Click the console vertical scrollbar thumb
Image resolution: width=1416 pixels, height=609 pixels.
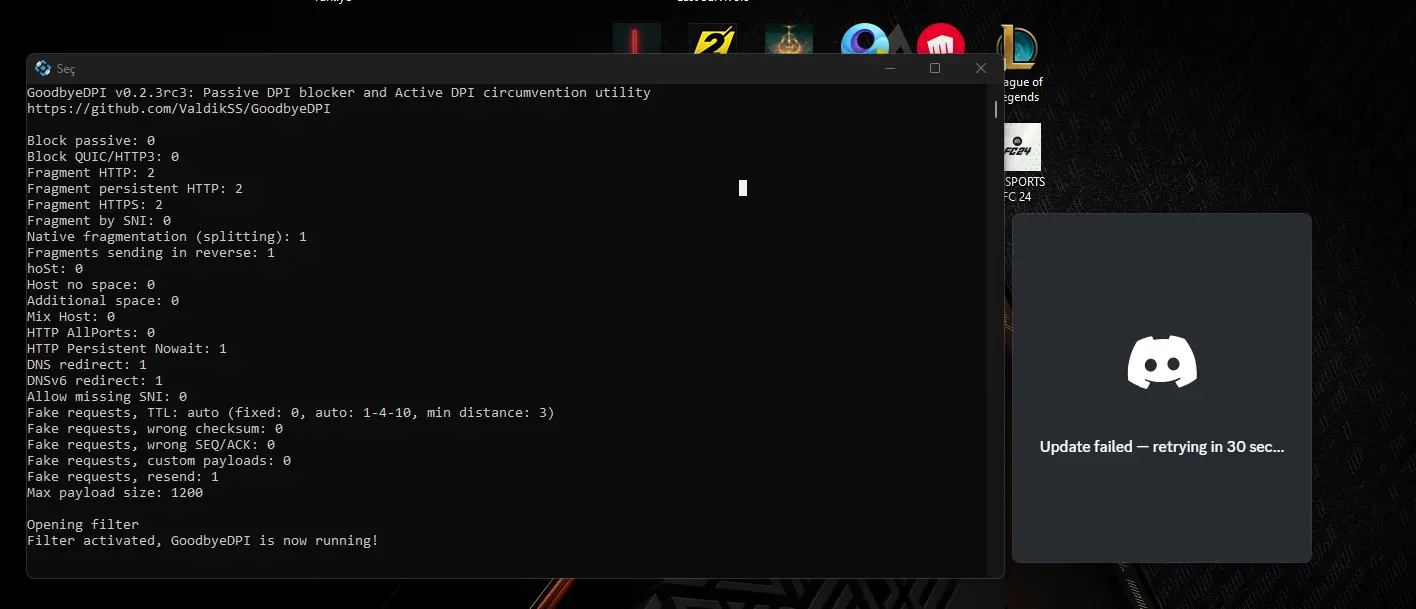996,109
